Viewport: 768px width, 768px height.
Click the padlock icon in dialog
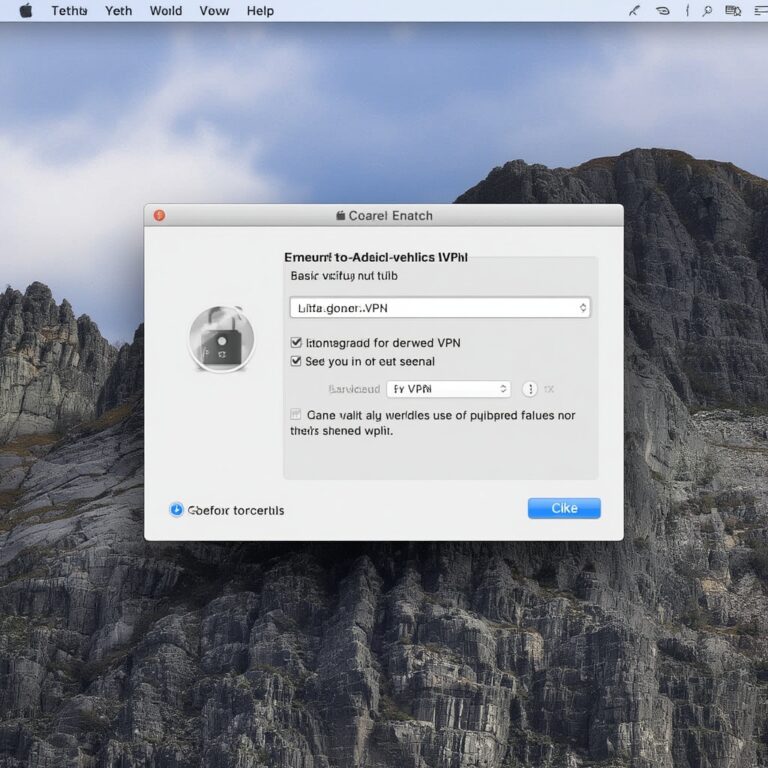click(x=221, y=338)
